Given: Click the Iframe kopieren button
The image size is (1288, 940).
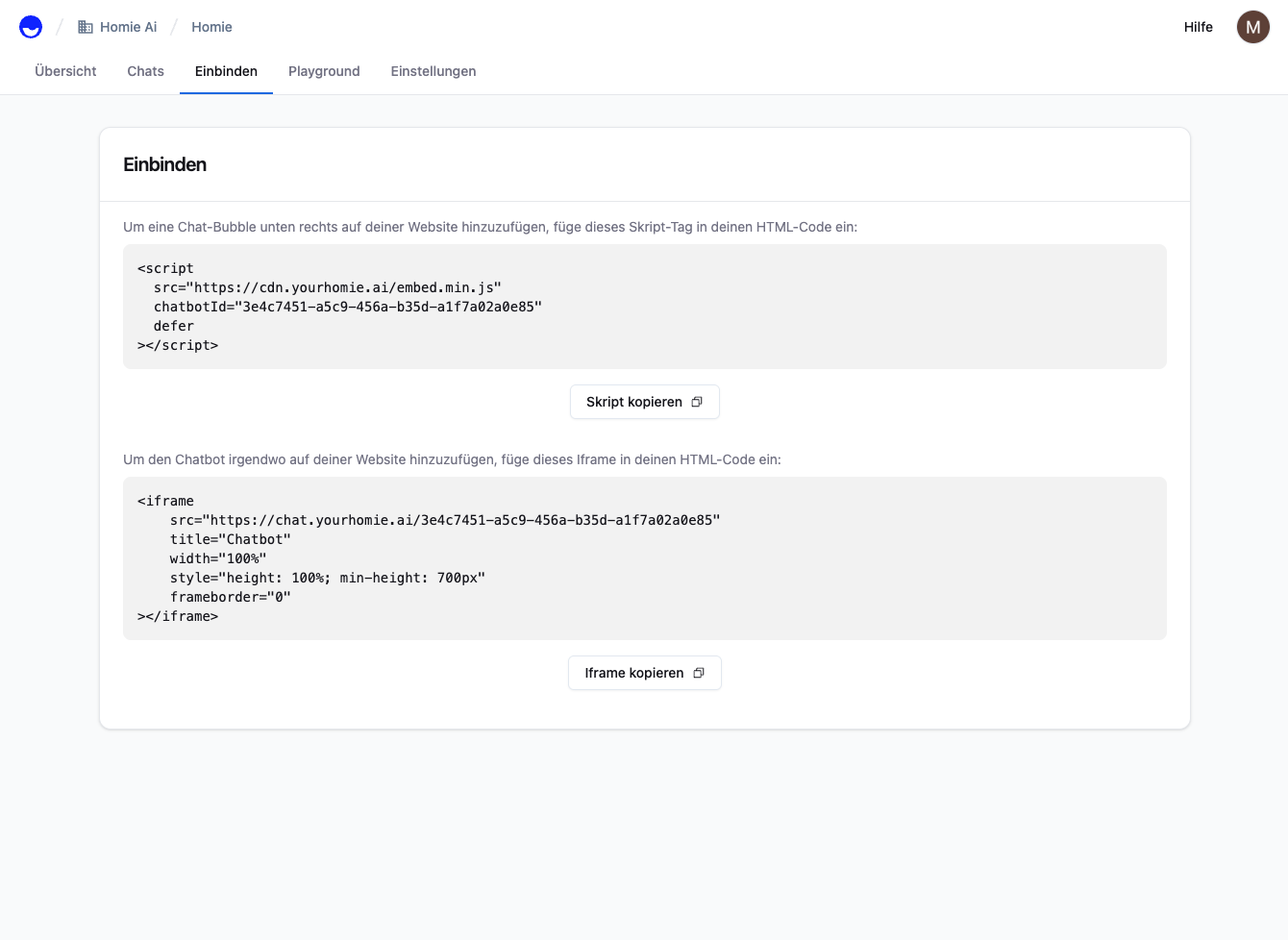Looking at the screenshot, I should [x=645, y=673].
